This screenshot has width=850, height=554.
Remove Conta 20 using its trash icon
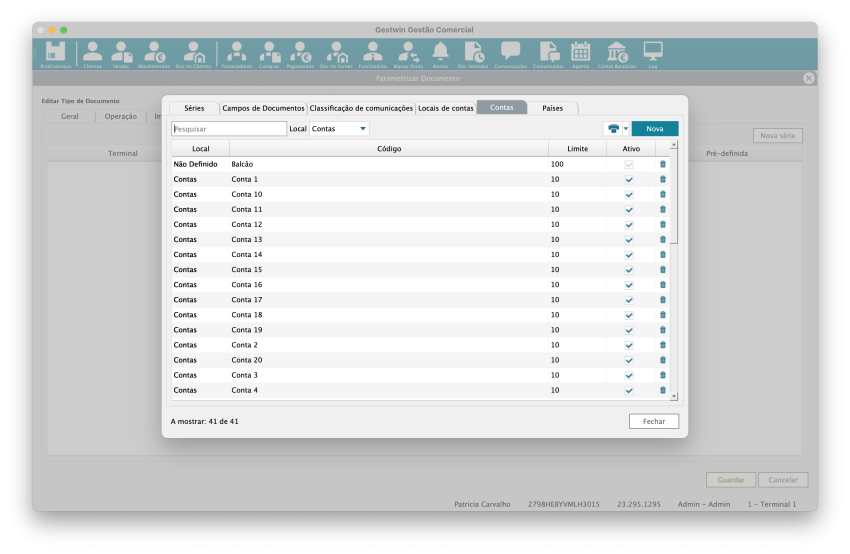tap(662, 360)
